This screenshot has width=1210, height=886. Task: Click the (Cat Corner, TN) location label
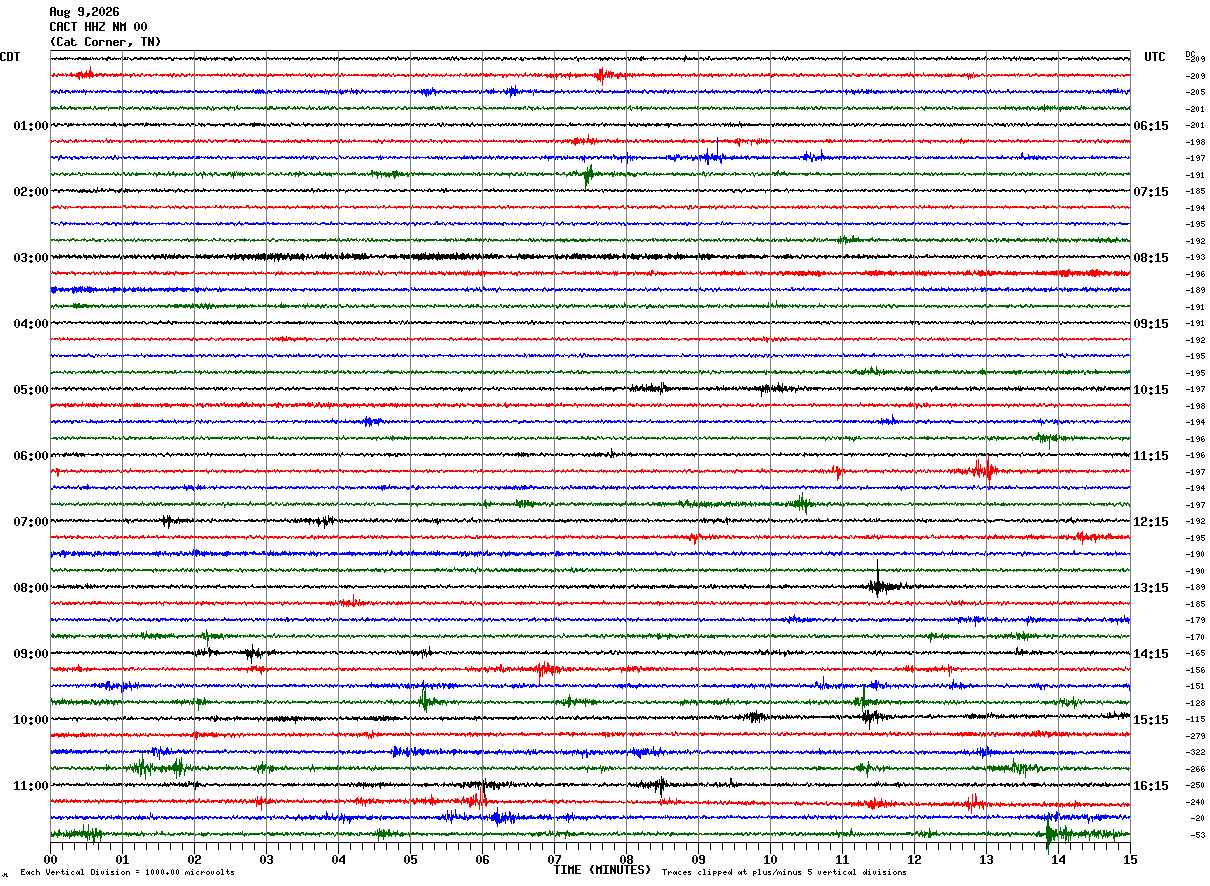click(x=105, y=42)
